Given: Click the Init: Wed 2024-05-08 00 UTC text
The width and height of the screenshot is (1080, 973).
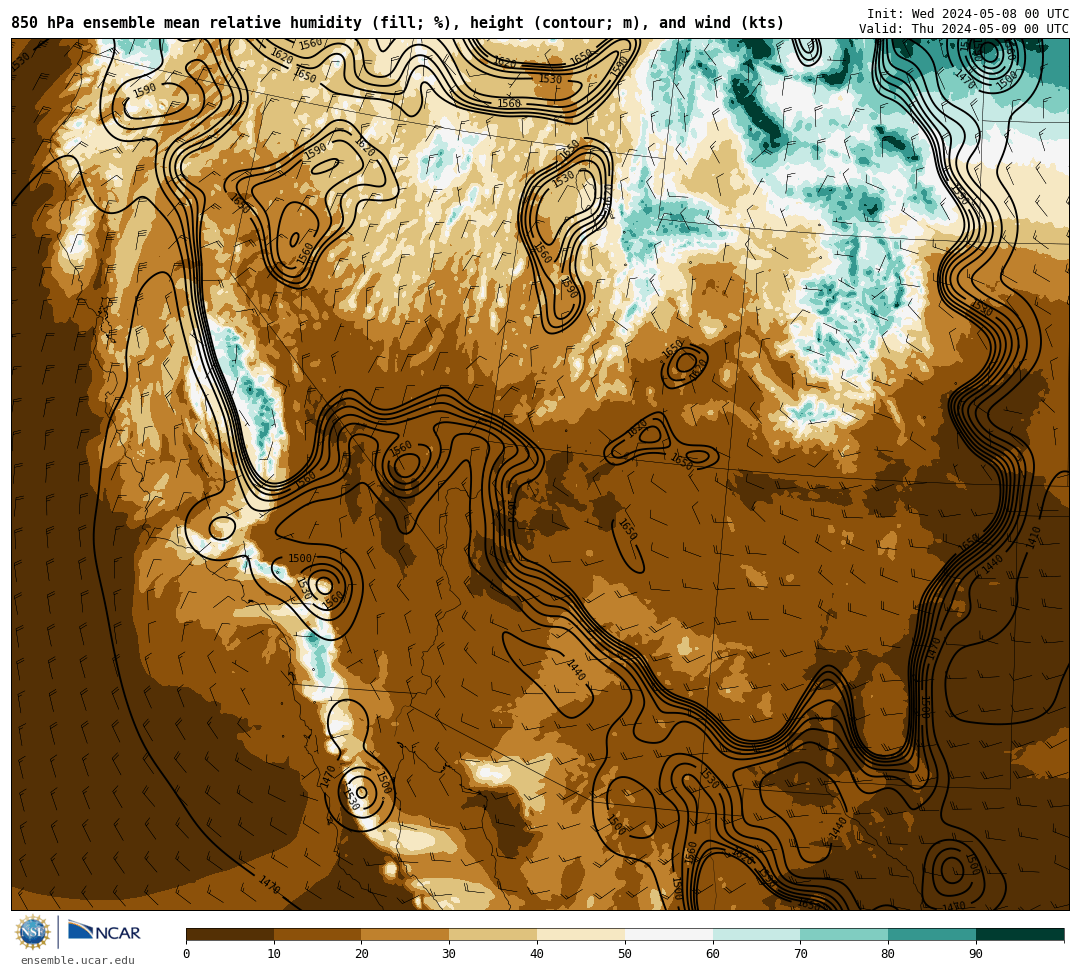Looking at the screenshot, I should (968, 13).
